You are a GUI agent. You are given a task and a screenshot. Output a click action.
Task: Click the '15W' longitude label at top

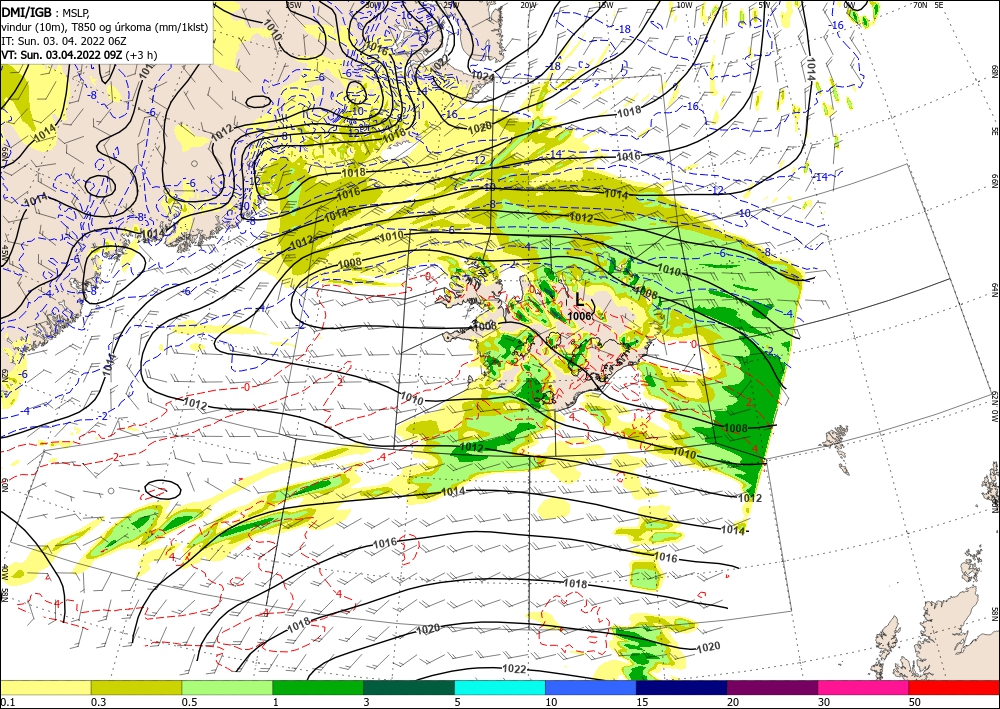pyautogui.click(x=606, y=4)
